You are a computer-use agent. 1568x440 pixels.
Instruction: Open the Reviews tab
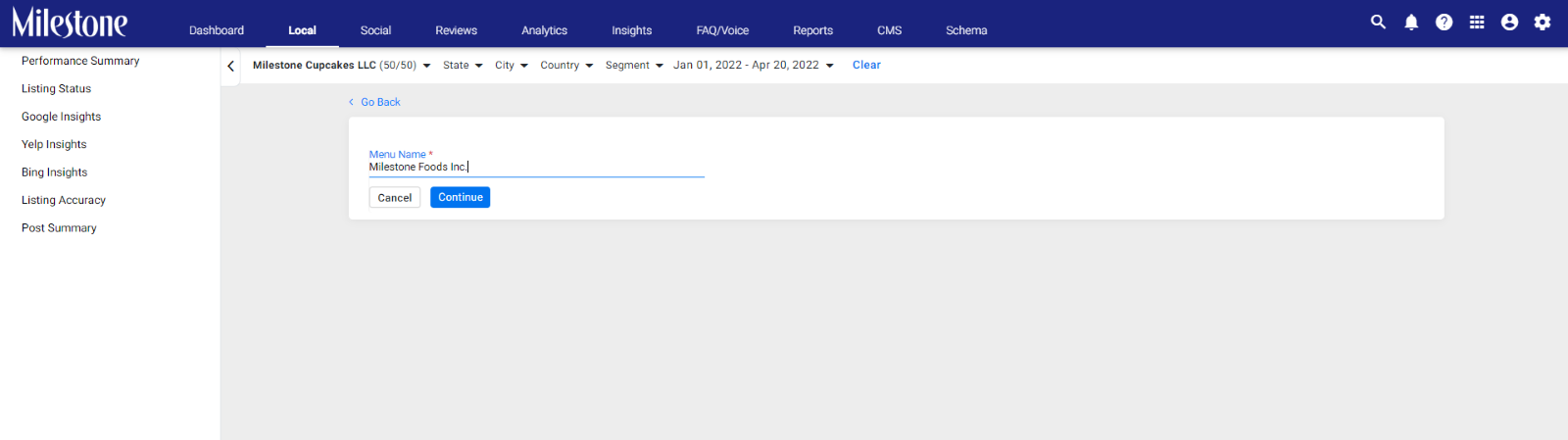pos(456,30)
